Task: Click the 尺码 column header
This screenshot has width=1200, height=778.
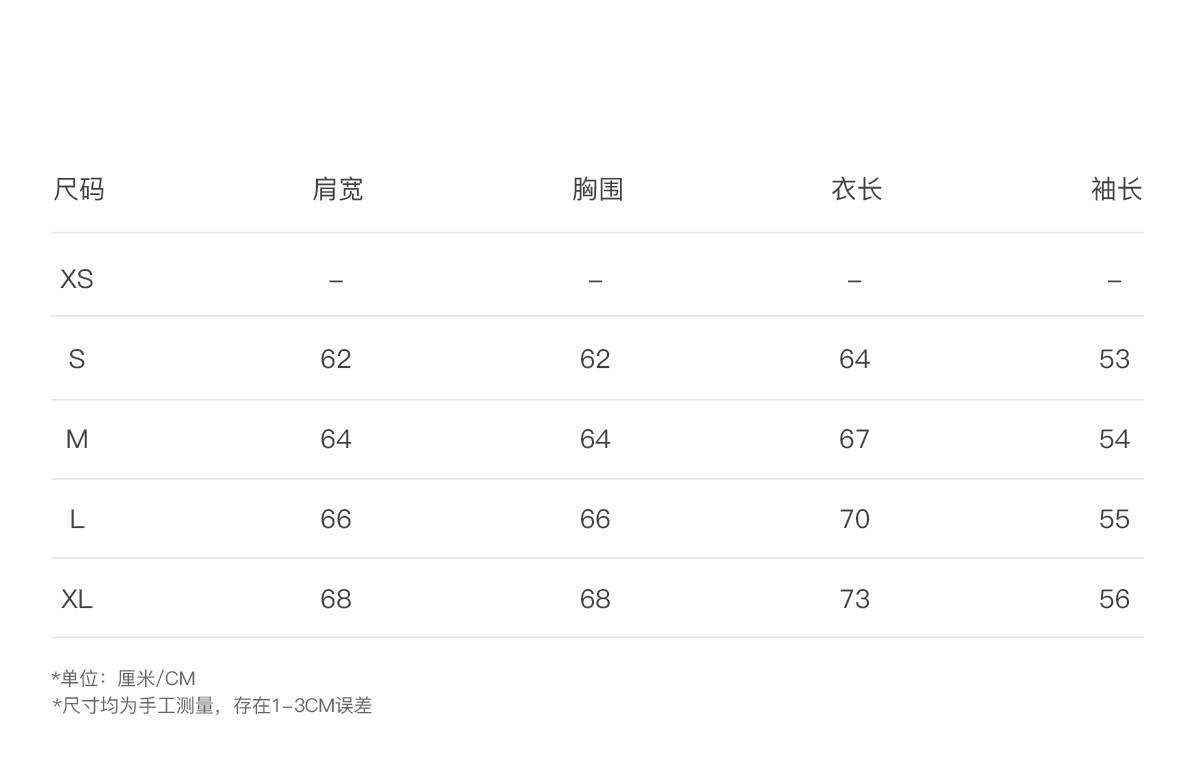Action: point(78,189)
